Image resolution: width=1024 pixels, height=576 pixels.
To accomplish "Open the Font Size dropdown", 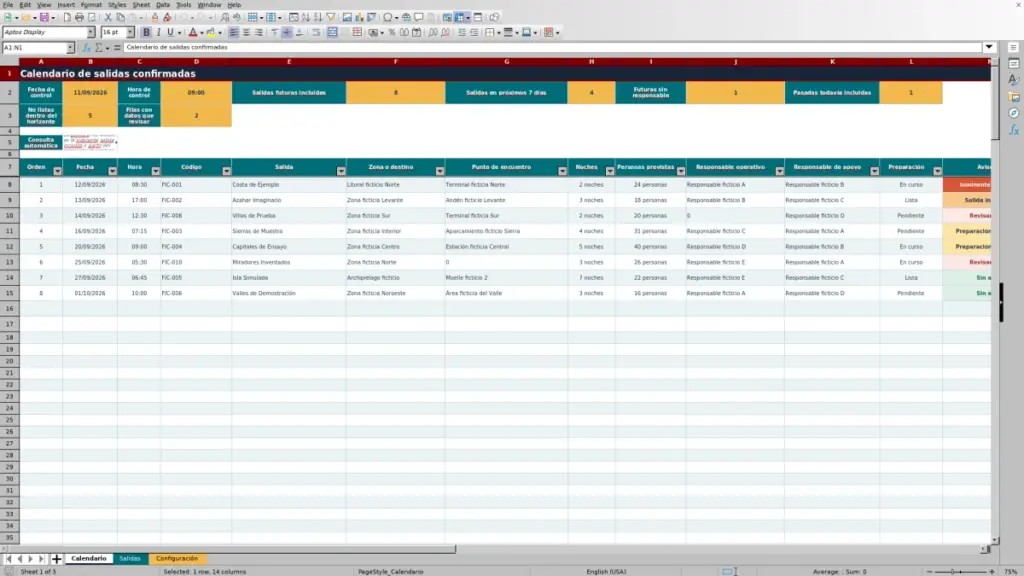I will [x=130, y=33].
